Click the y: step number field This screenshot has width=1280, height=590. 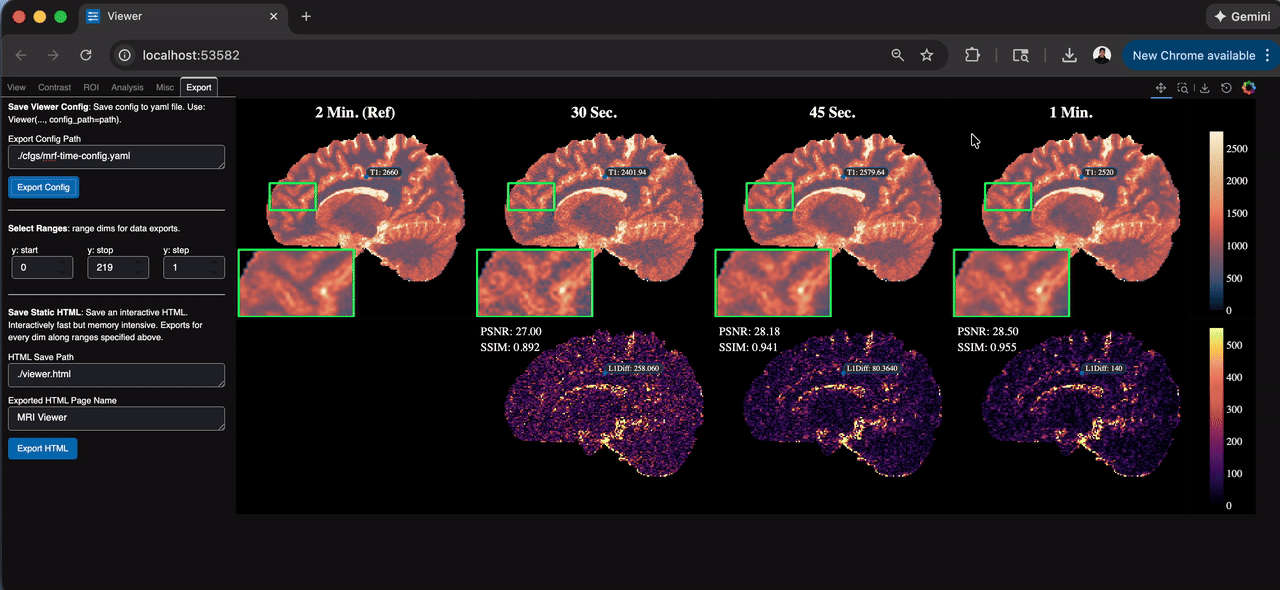tap(194, 268)
